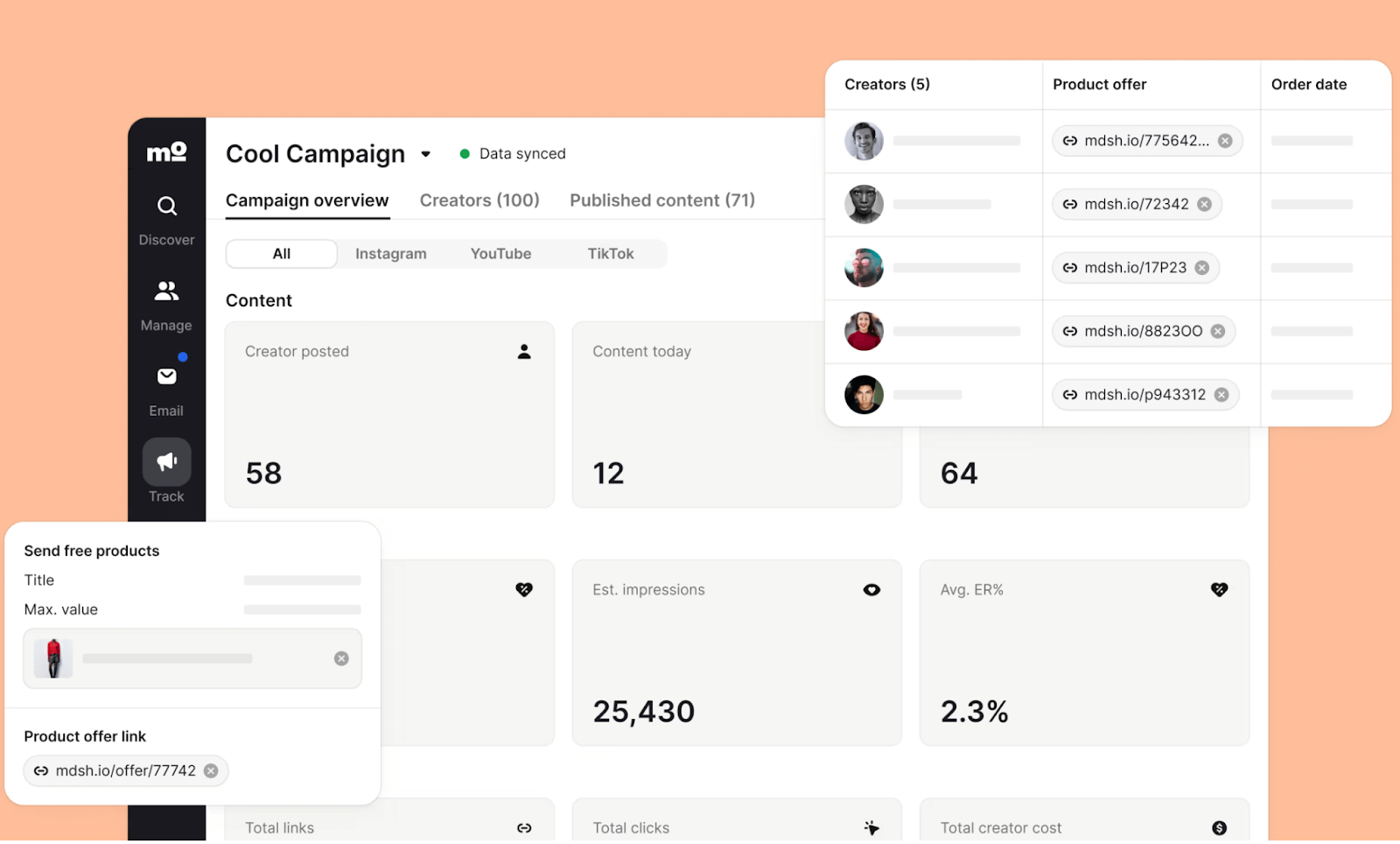Remove mdsh.io/17P23 offer link
The width and height of the screenshot is (1400, 844).
click(1202, 268)
